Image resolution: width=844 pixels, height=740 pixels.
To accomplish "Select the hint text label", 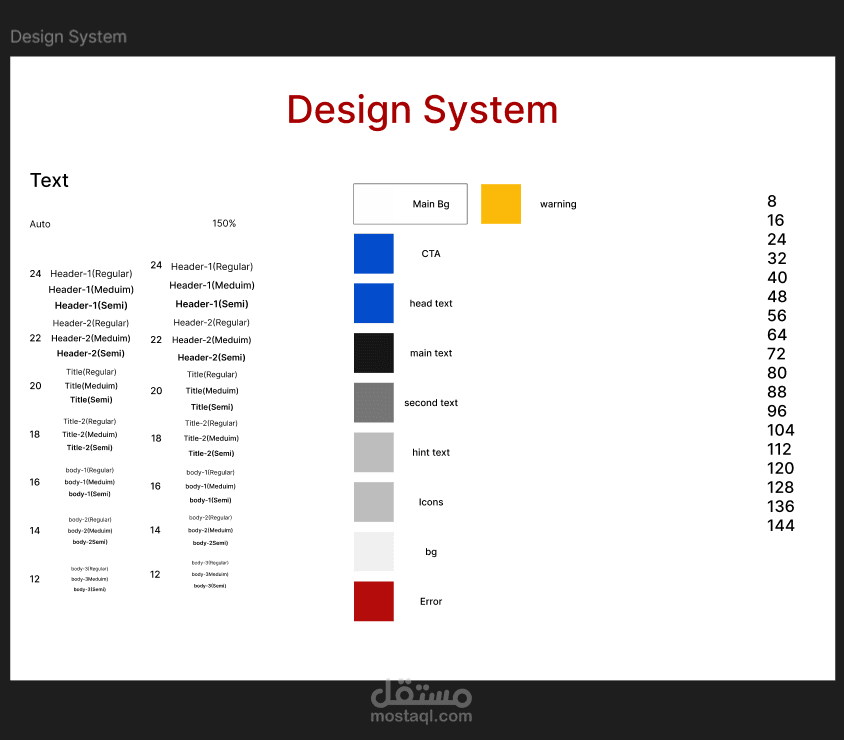I will pyautogui.click(x=431, y=453).
